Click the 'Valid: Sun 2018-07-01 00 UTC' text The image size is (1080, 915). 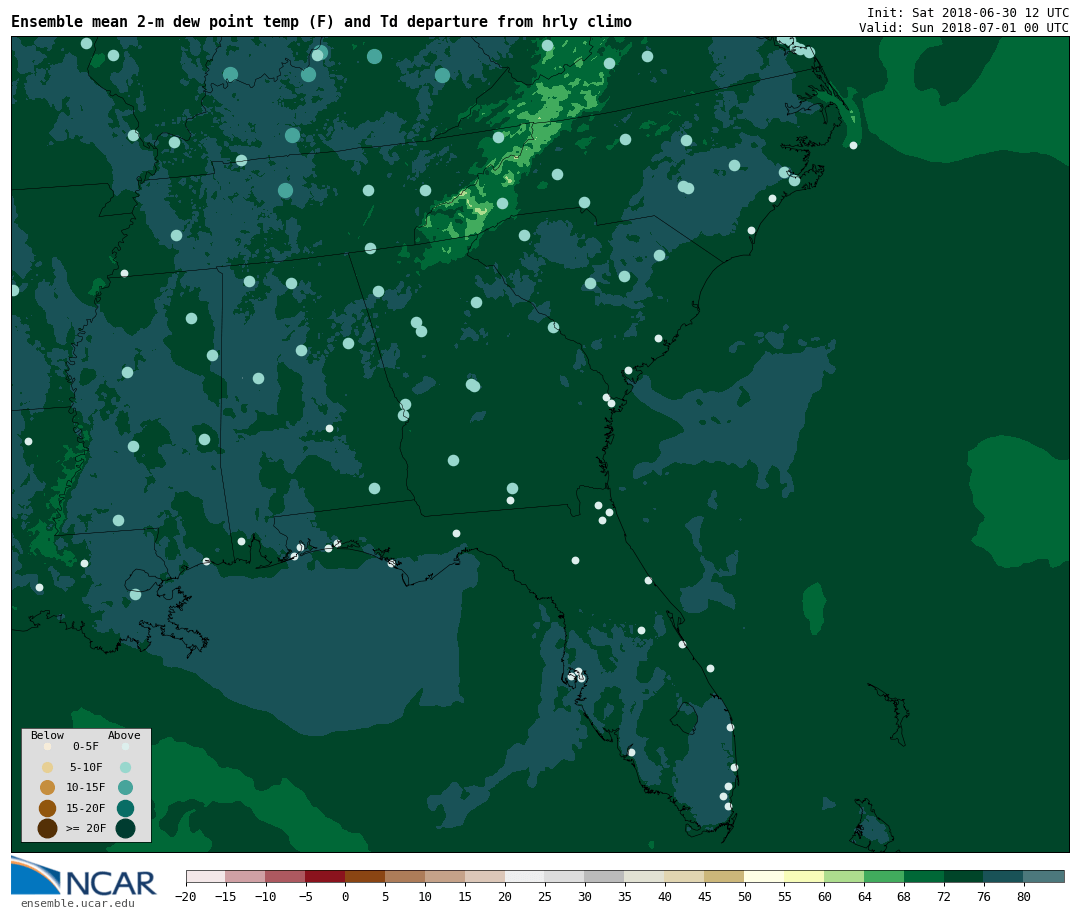click(x=964, y=28)
